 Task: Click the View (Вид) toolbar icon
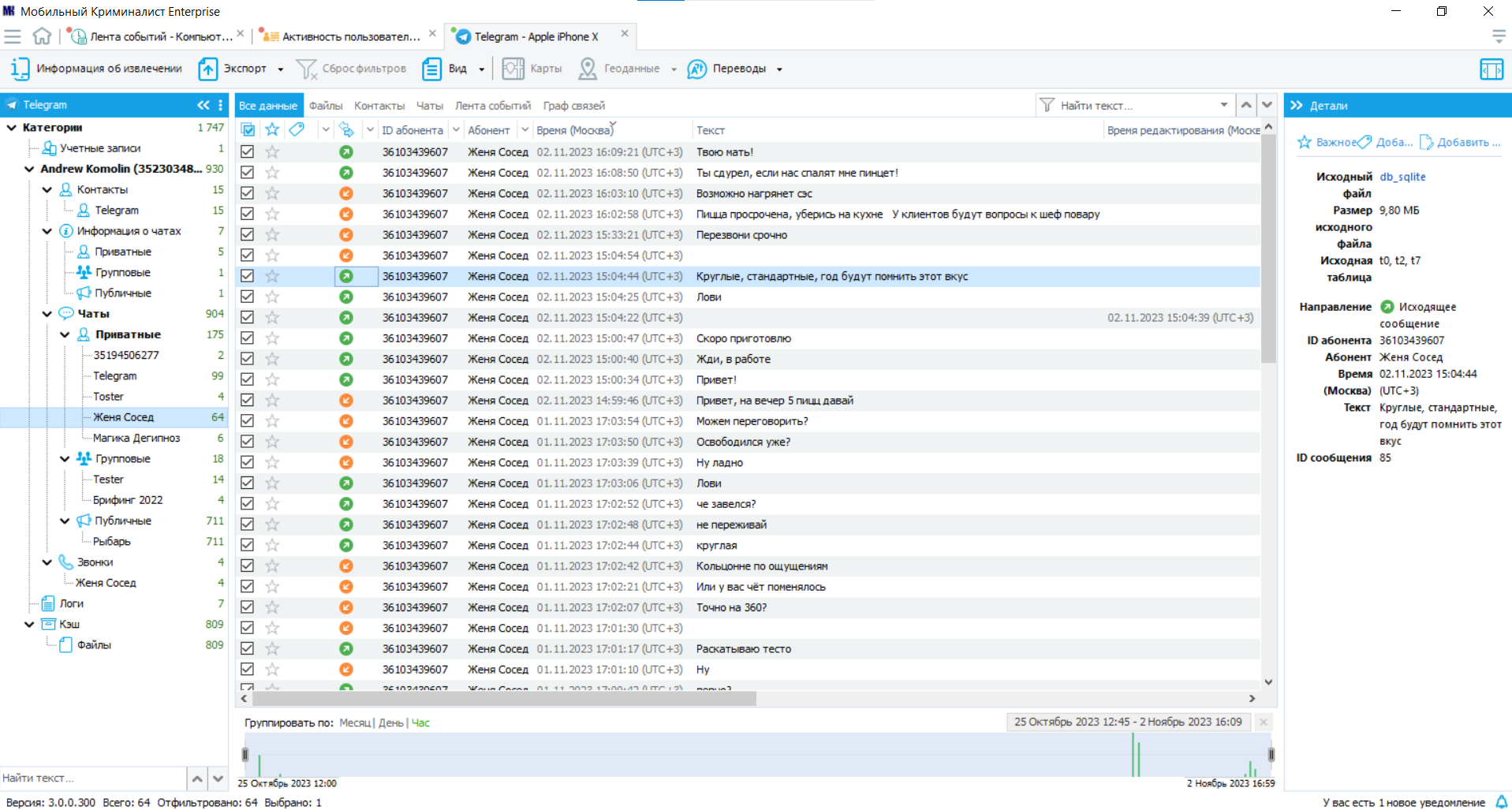[x=431, y=69]
